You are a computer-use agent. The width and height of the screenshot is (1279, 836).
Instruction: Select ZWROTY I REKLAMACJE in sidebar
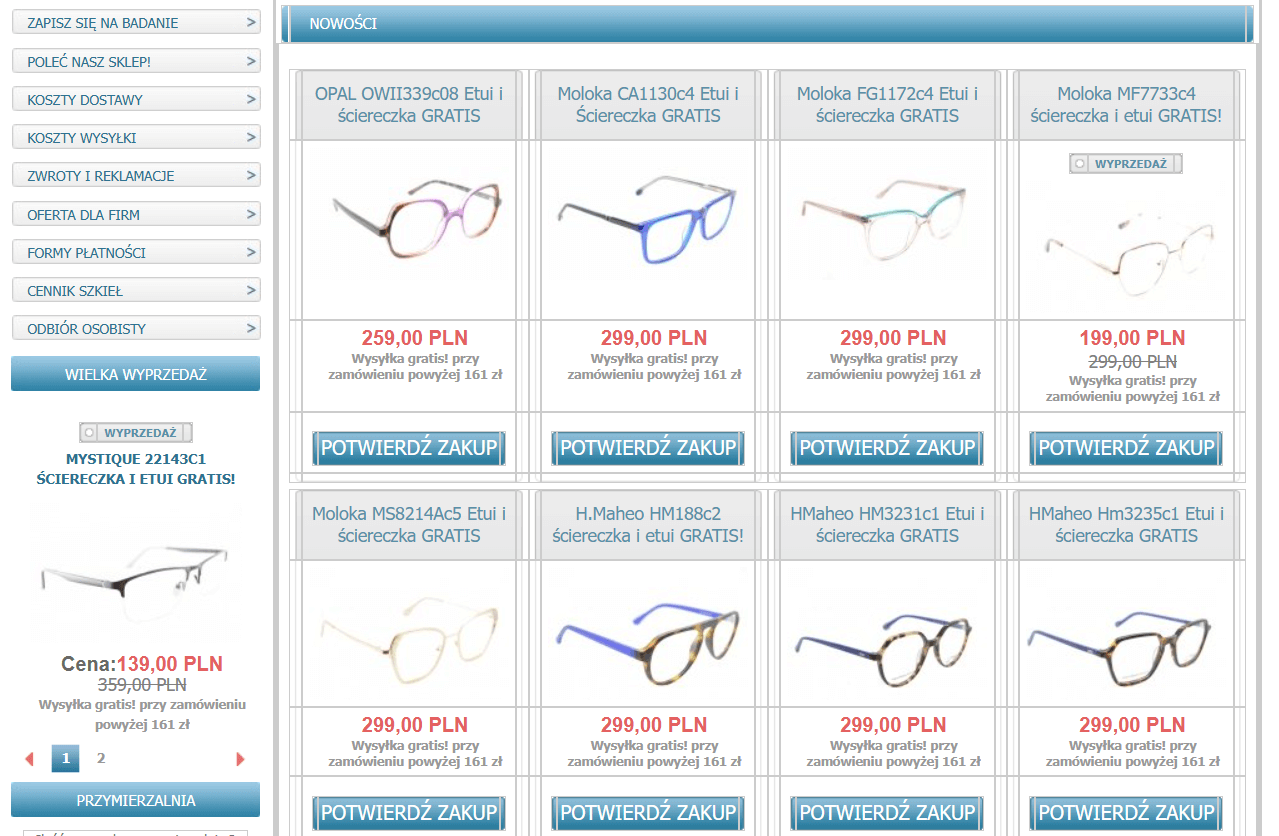click(136, 175)
